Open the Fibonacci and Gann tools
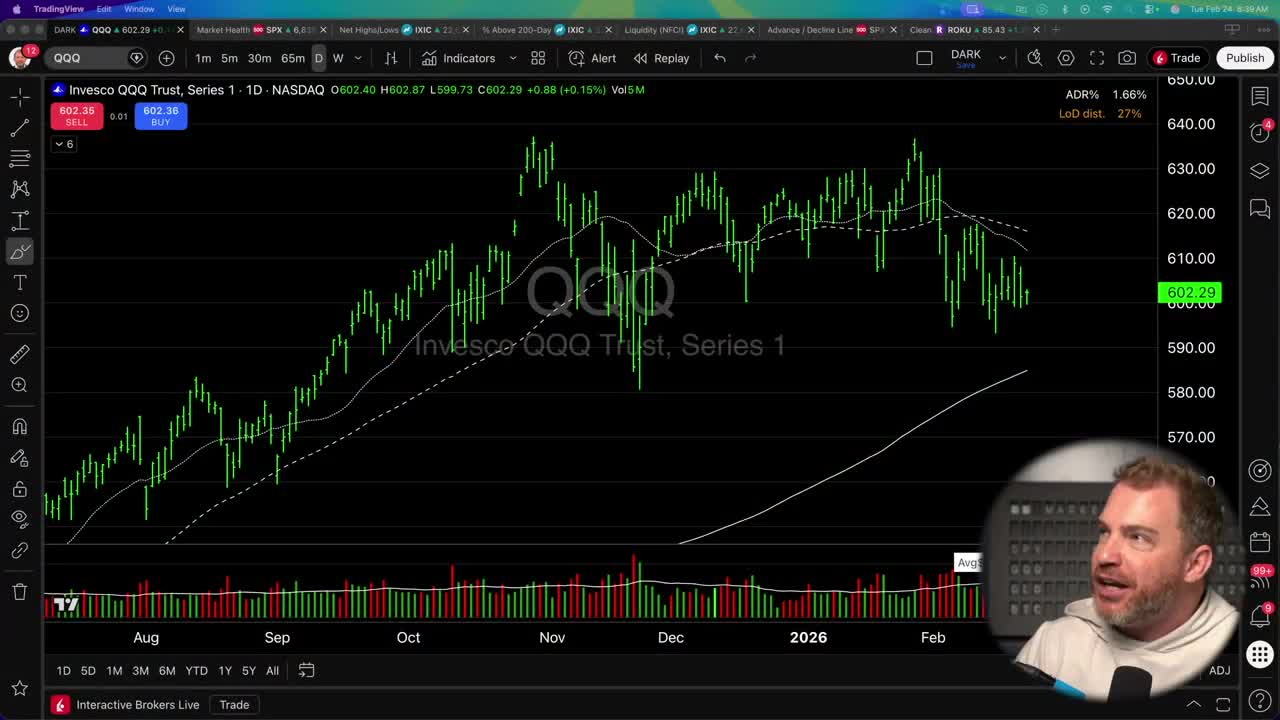1280x720 pixels. click(19, 159)
